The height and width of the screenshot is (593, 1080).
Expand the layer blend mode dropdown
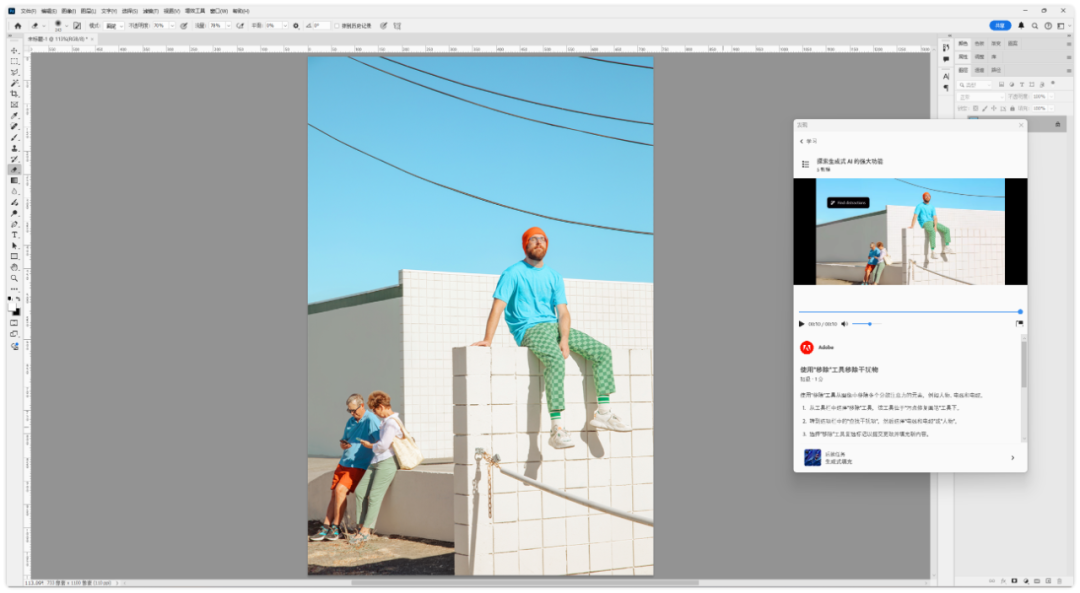point(979,97)
